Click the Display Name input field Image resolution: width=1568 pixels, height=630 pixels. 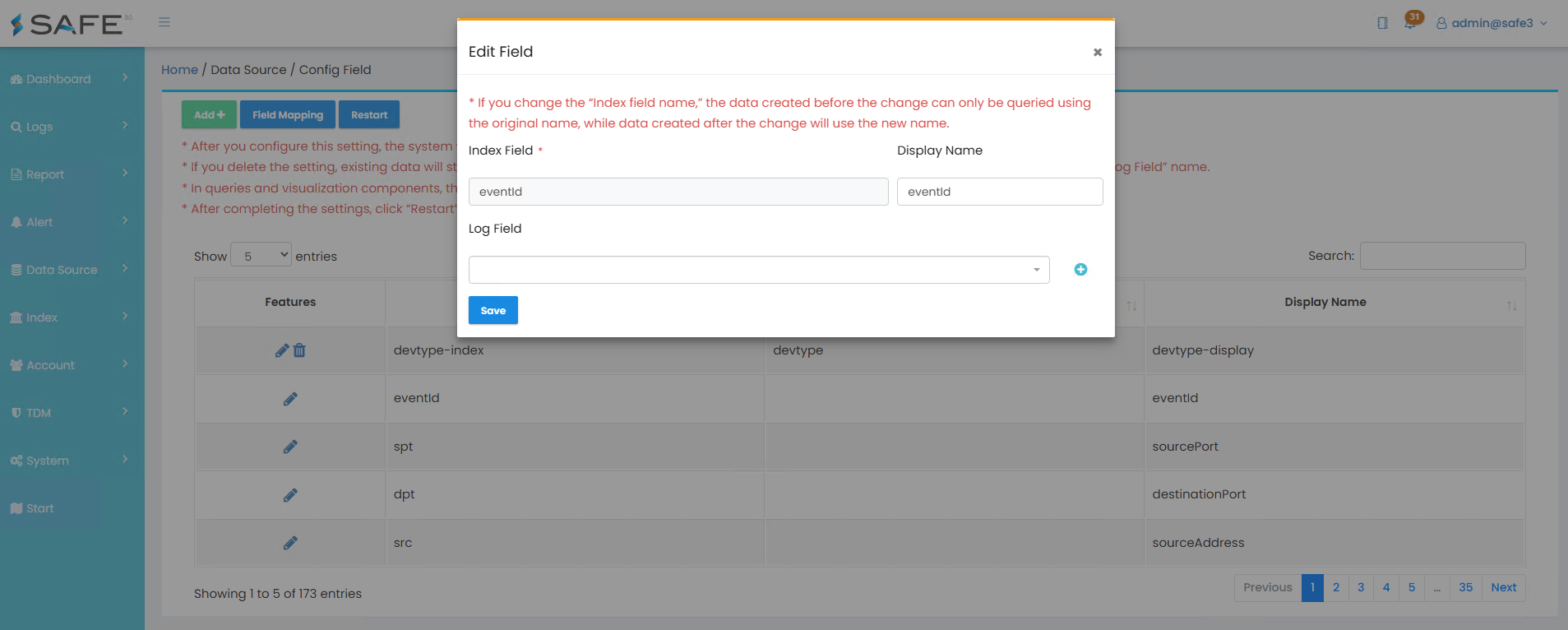[x=1000, y=192]
